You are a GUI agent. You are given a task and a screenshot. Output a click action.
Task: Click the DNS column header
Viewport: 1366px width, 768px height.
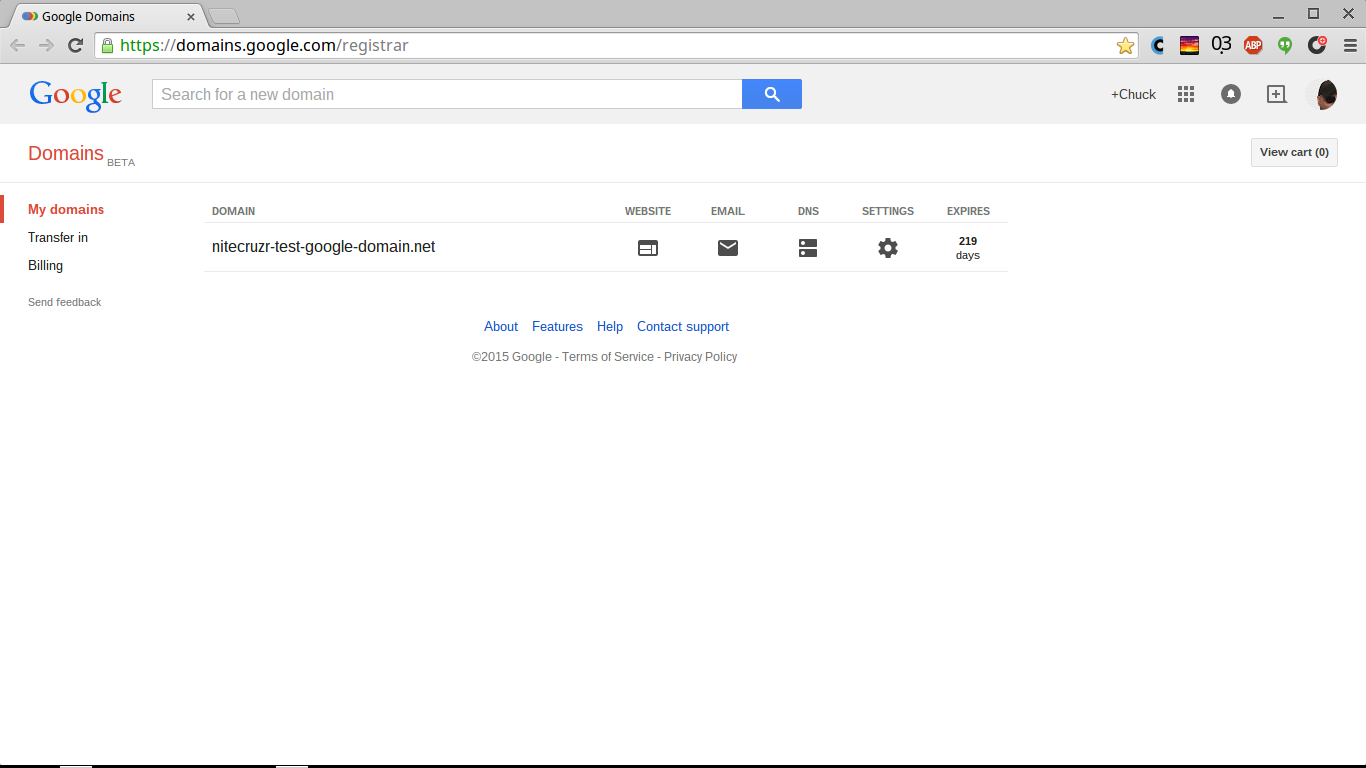(808, 211)
